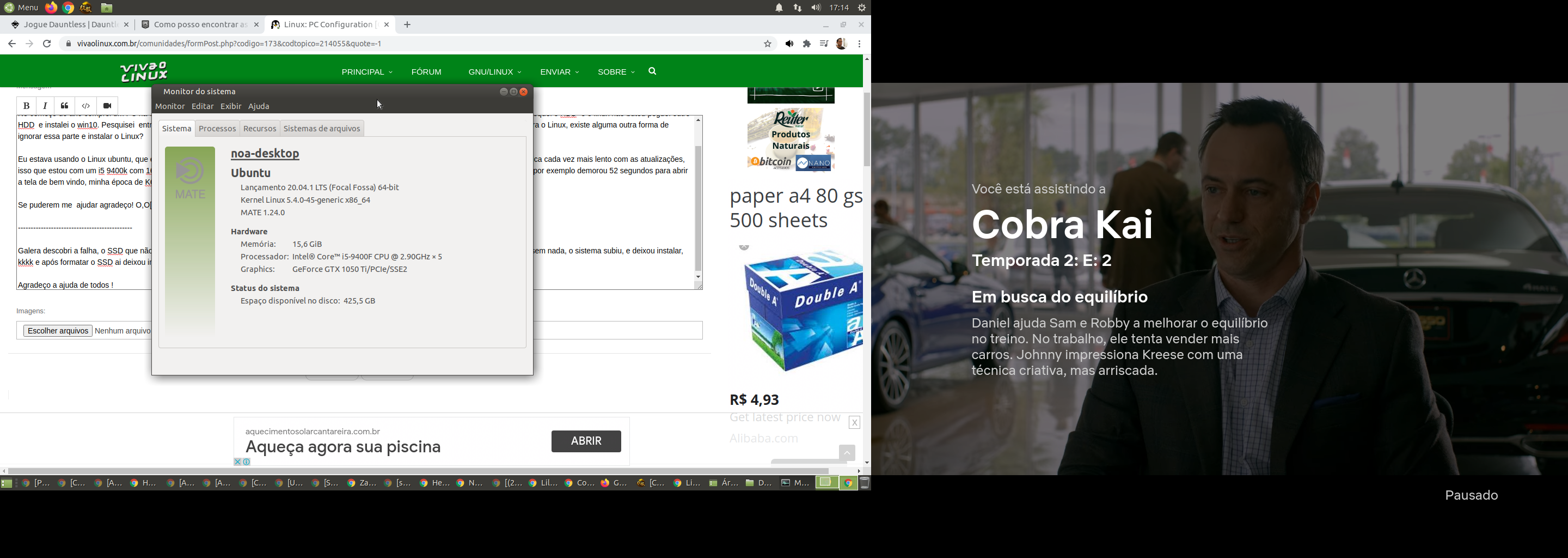1568x558 pixels.
Task: Click the Get latest price now link
Action: click(x=785, y=418)
